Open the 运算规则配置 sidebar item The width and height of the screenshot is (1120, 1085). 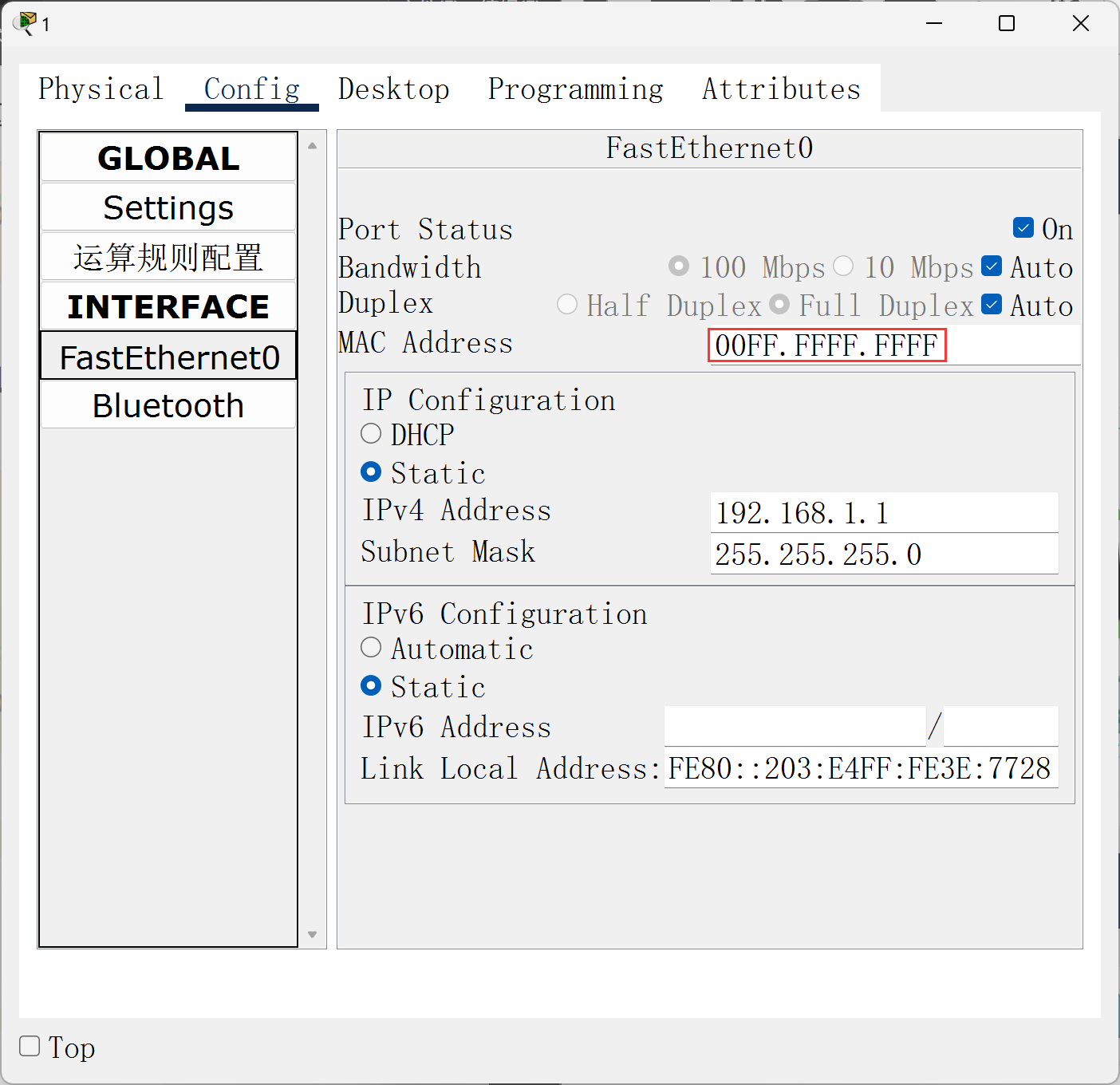tap(168, 258)
